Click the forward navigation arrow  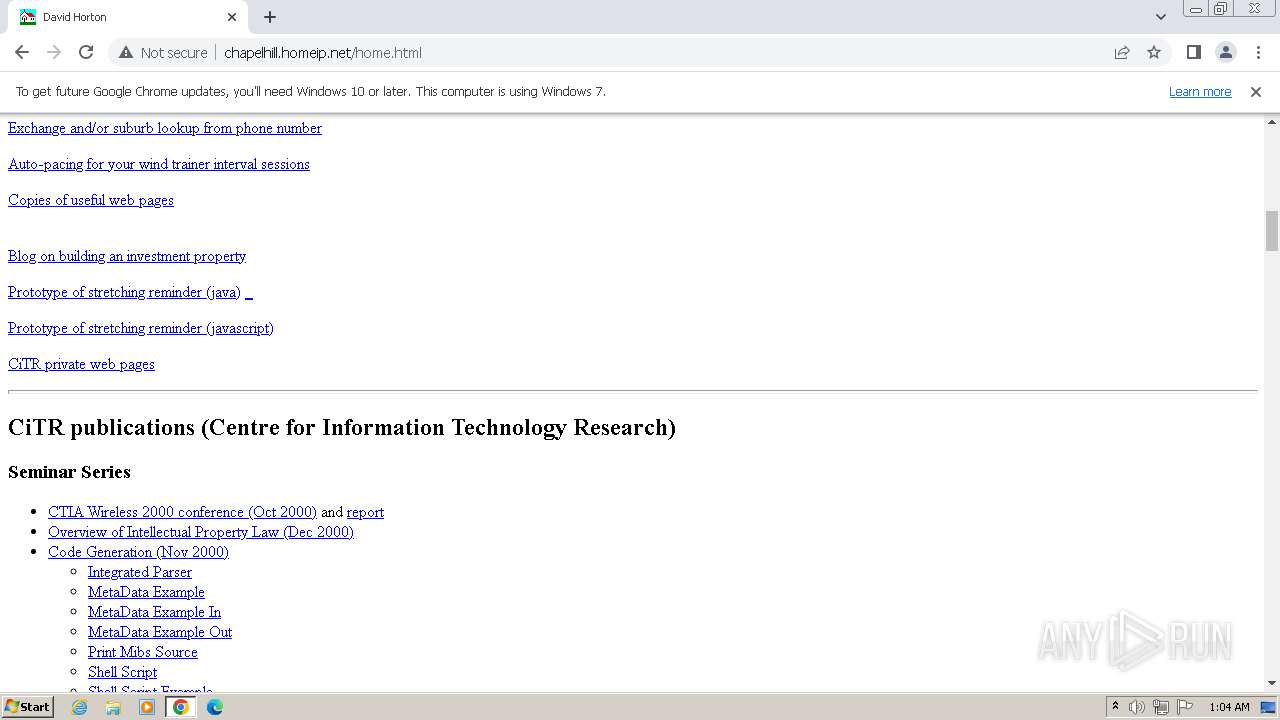point(54,52)
